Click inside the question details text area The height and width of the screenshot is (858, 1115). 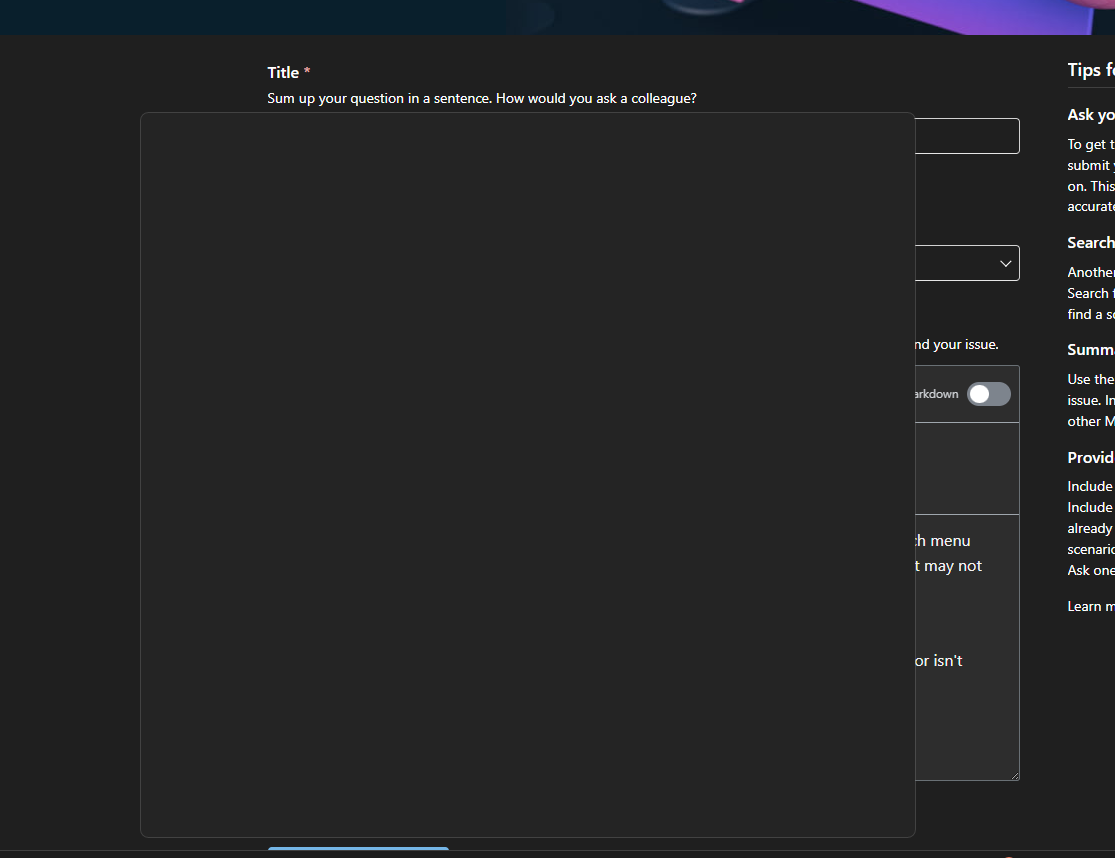coord(967,647)
